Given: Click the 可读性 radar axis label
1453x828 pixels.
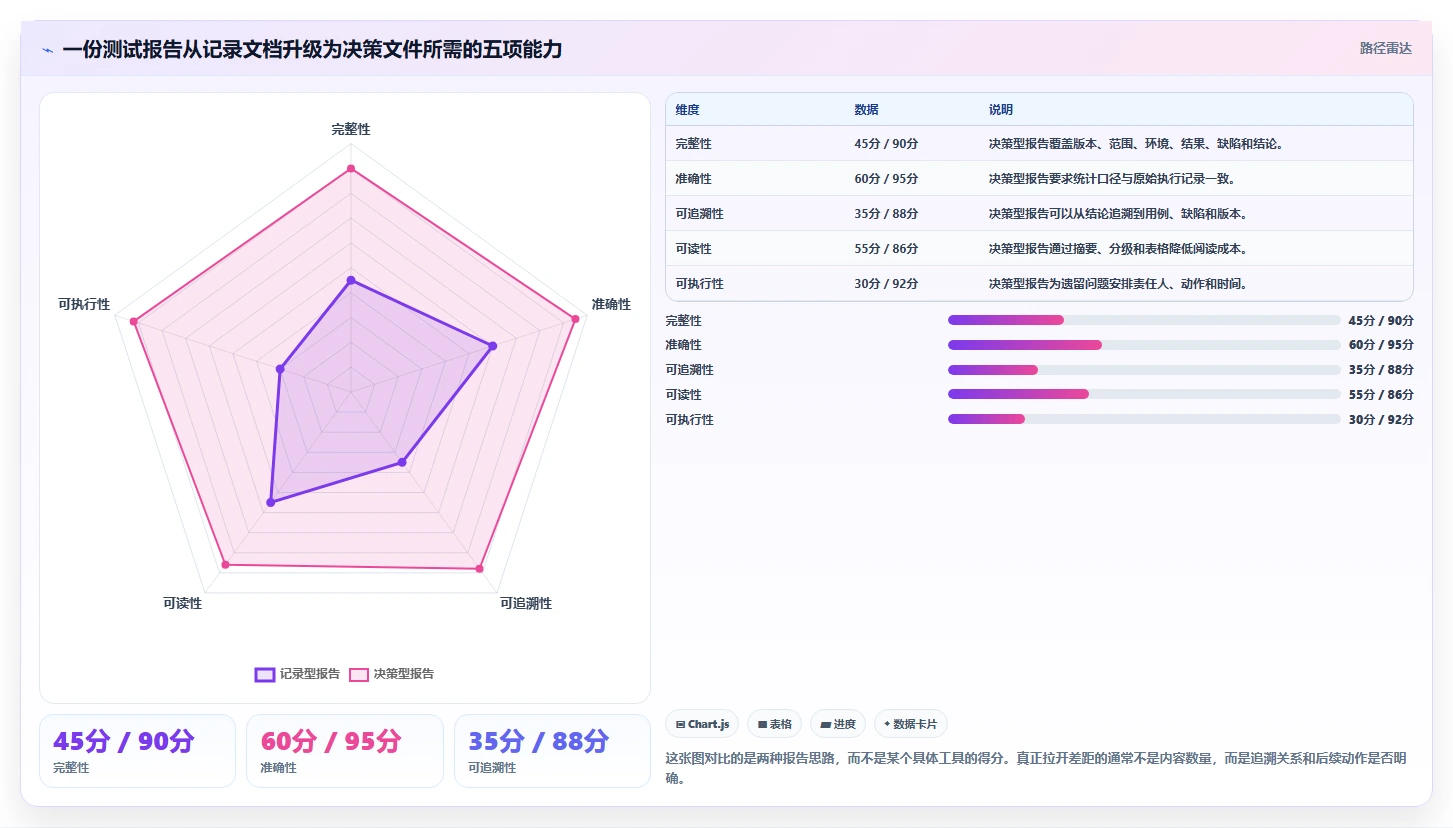Looking at the screenshot, I should click(x=183, y=603).
